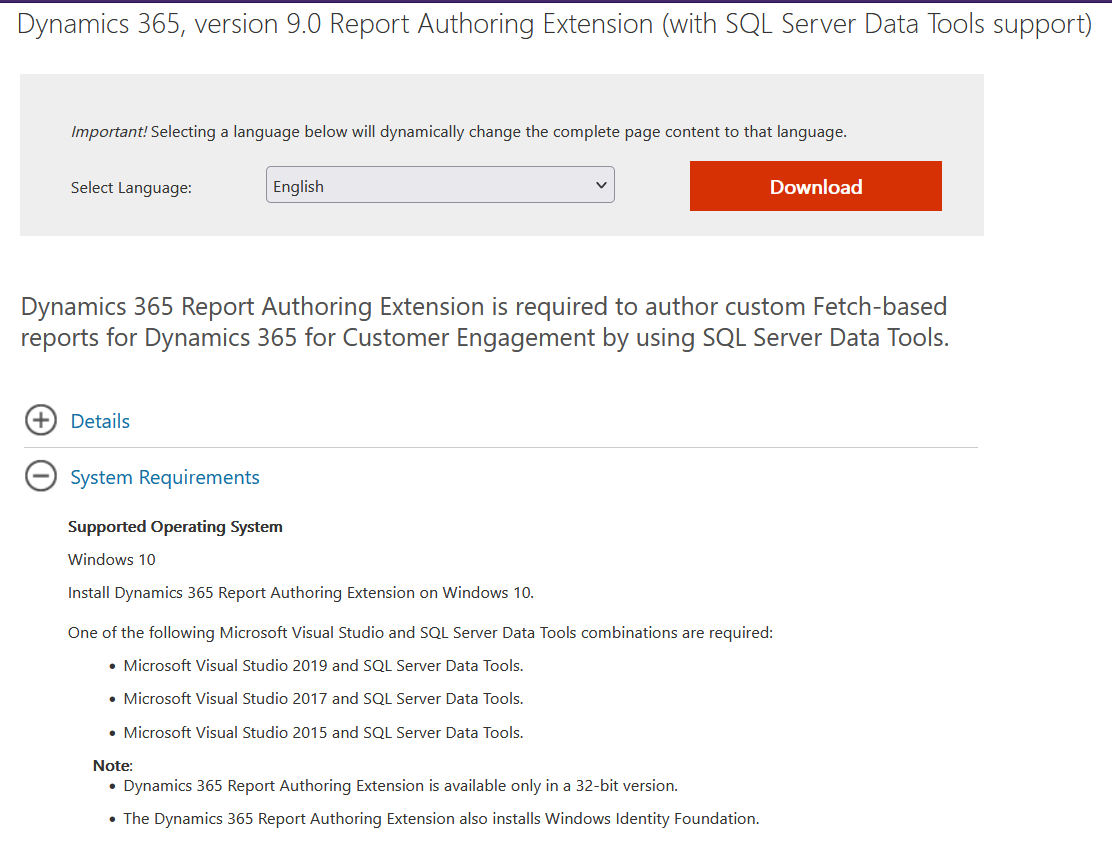Click the Windows Identity Foundation note line
This screenshot has height=843, width=1112.
(441, 819)
